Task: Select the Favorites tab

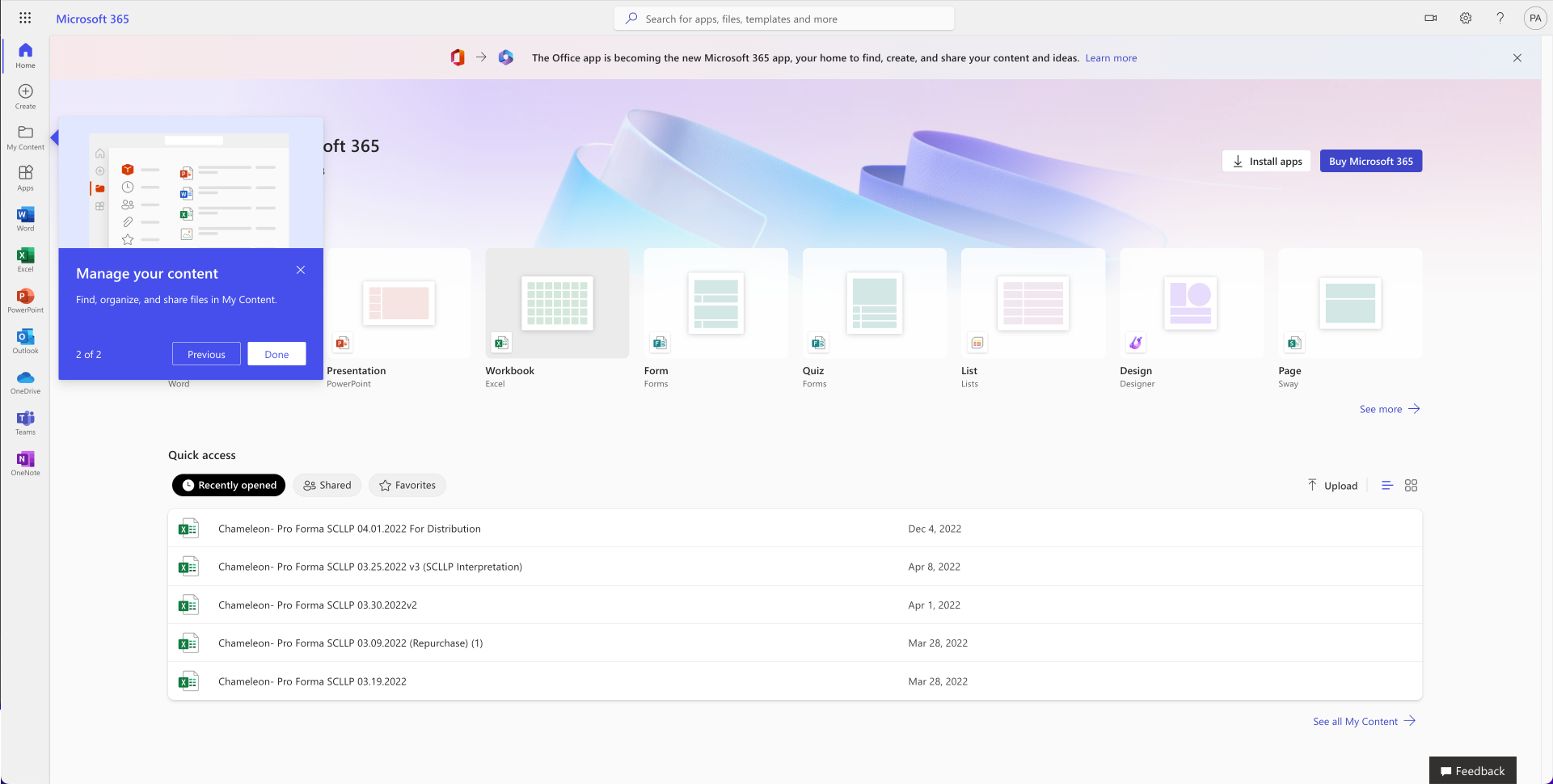Action: tap(407, 485)
